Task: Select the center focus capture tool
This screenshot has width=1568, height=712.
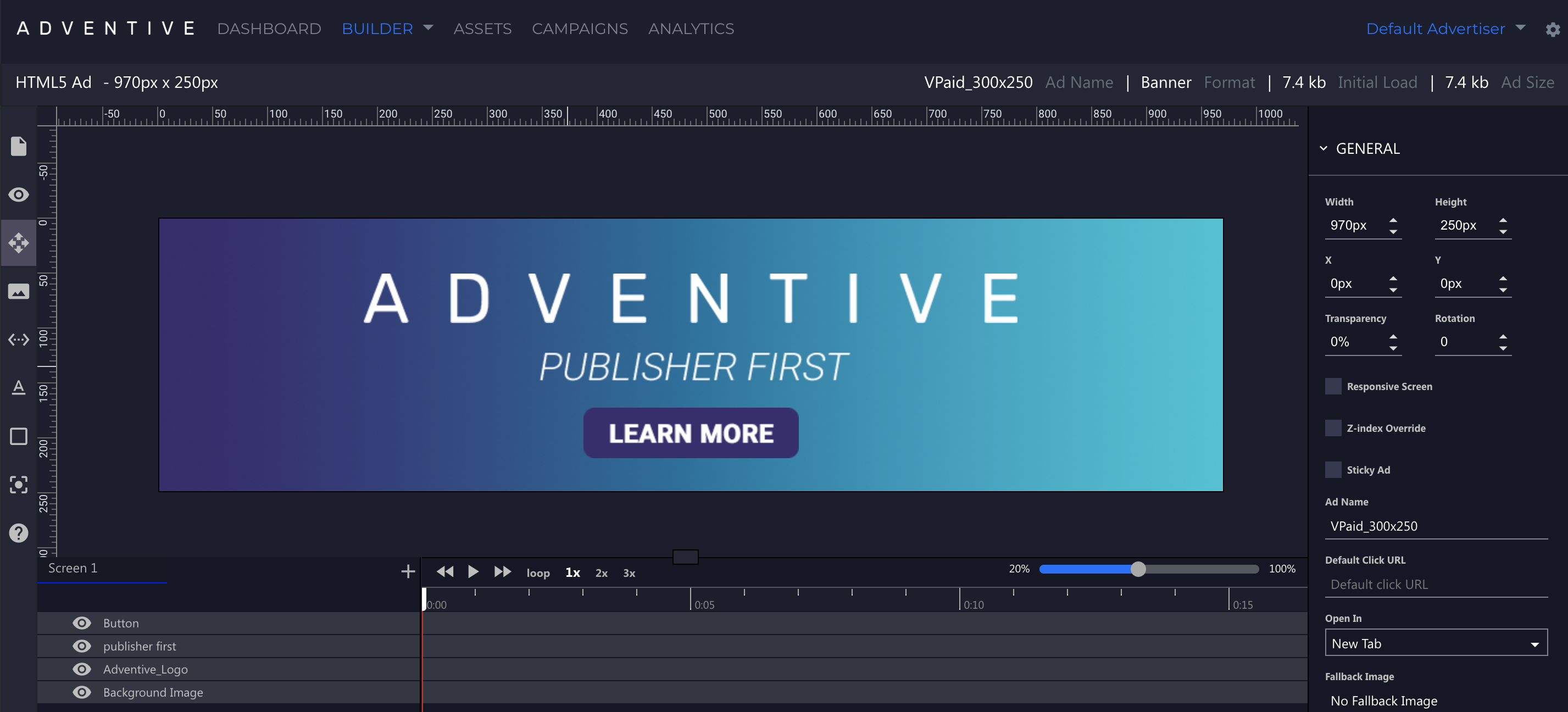Action: pos(18,485)
